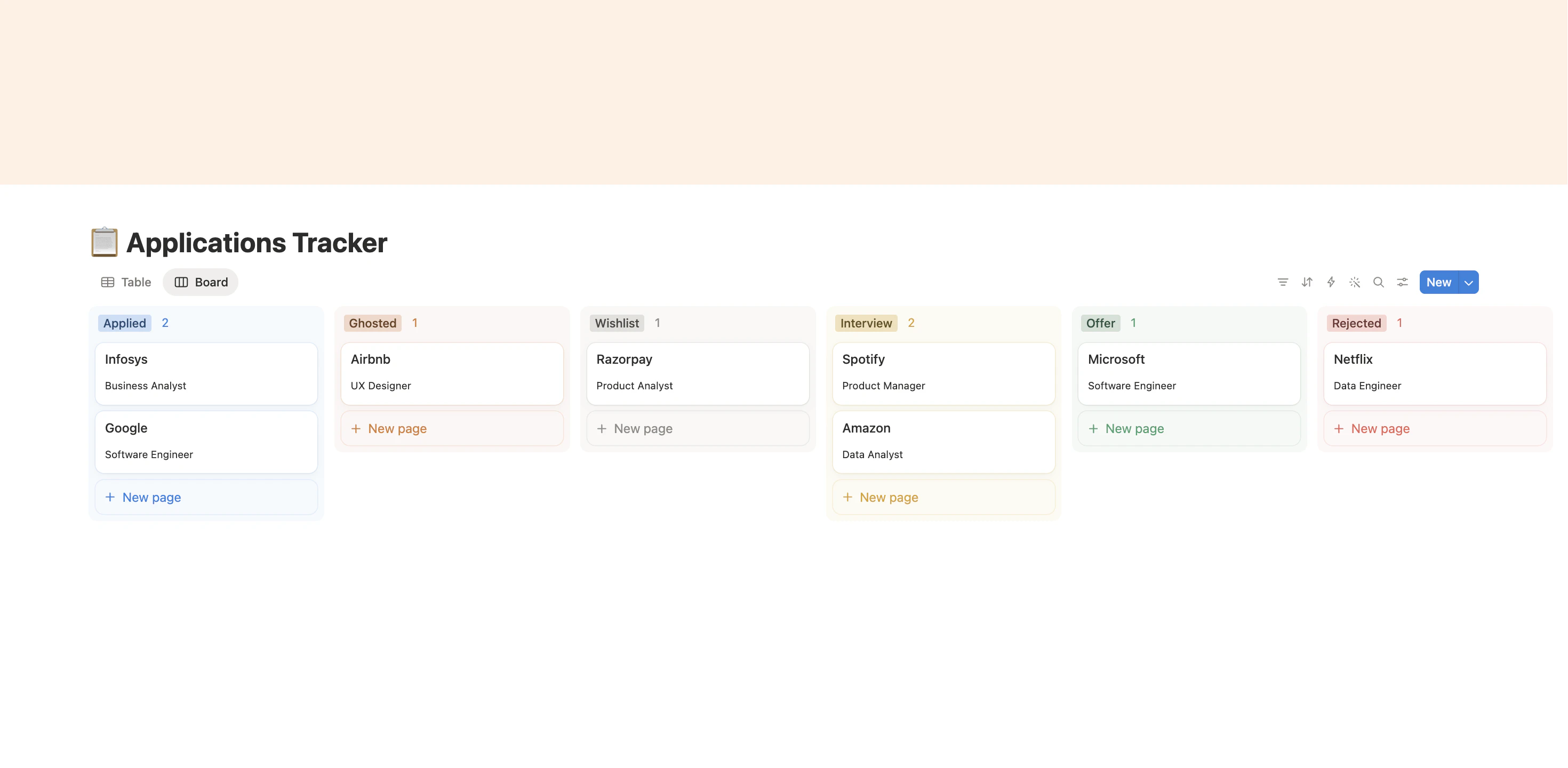Open the Microsoft Software Engineer card

(1189, 374)
